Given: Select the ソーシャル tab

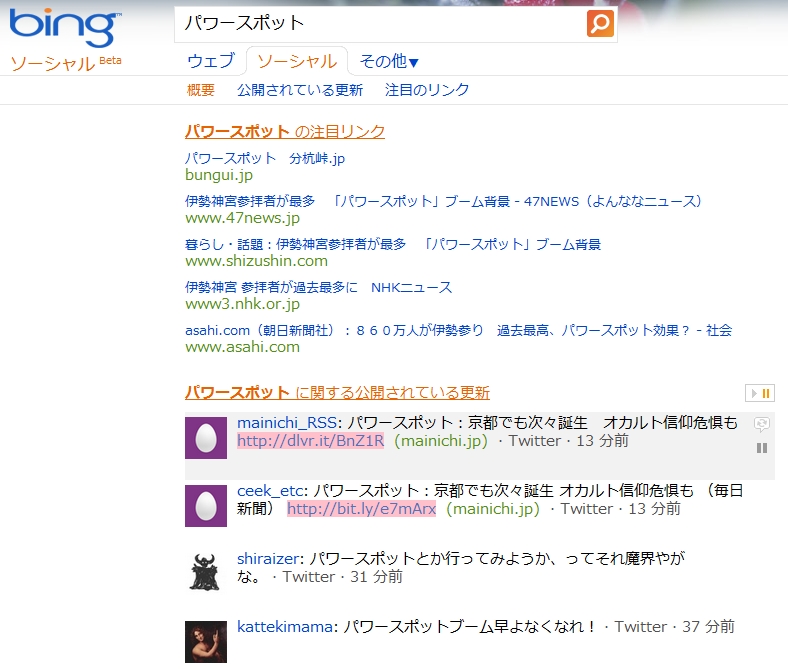Looking at the screenshot, I should (297, 61).
